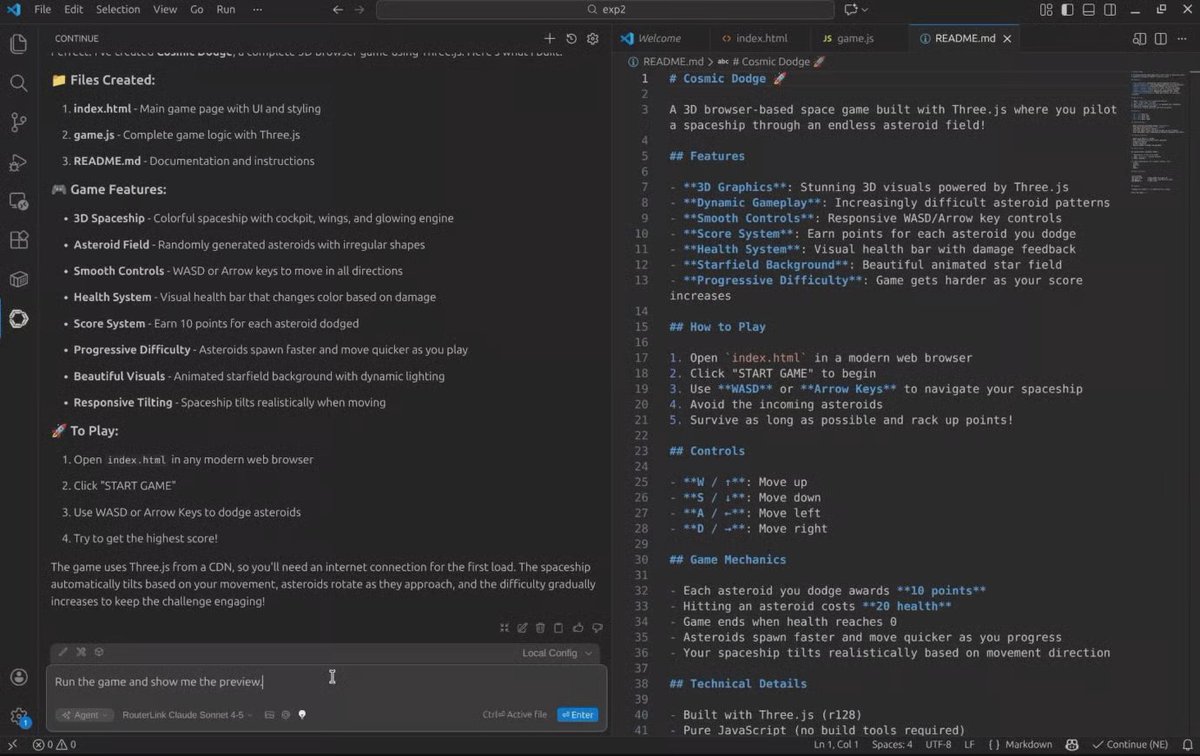Split the editor right

1160,39
